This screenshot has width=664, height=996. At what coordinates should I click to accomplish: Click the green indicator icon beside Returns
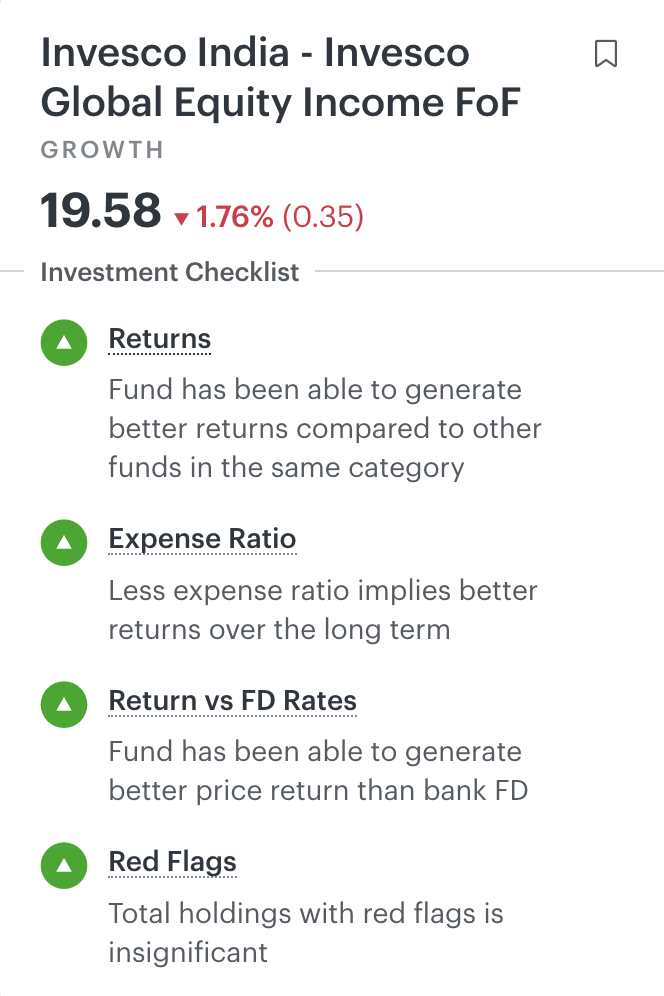tap(65, 342)
